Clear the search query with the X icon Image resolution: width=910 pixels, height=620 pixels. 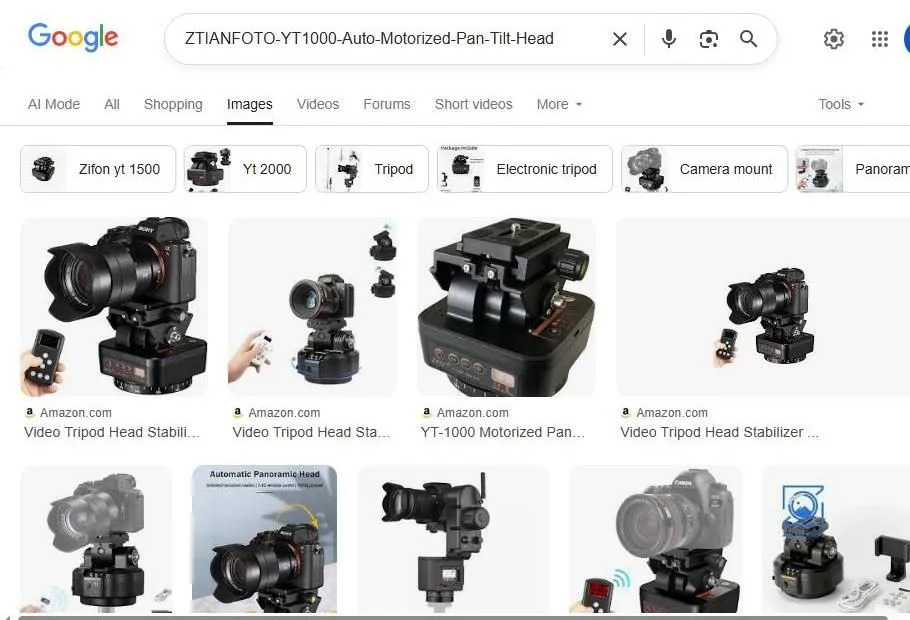coord(619,39)
